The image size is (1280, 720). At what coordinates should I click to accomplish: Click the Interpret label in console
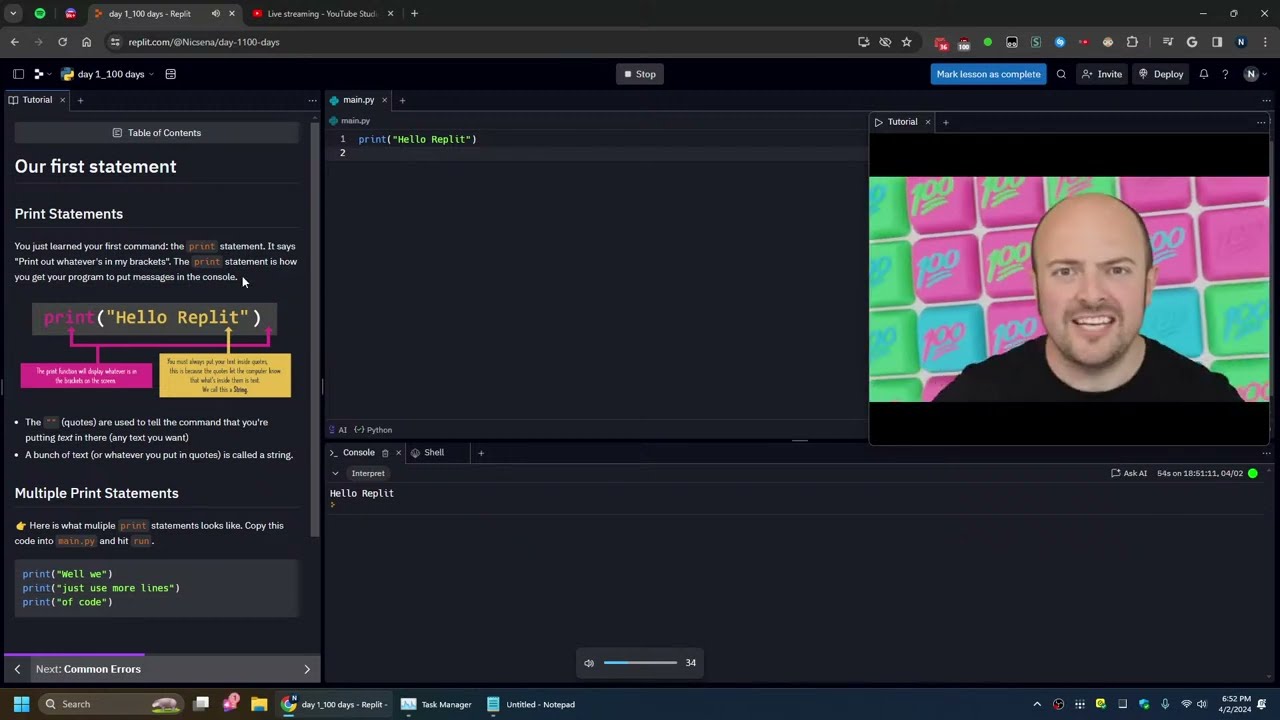coord(368,473)
